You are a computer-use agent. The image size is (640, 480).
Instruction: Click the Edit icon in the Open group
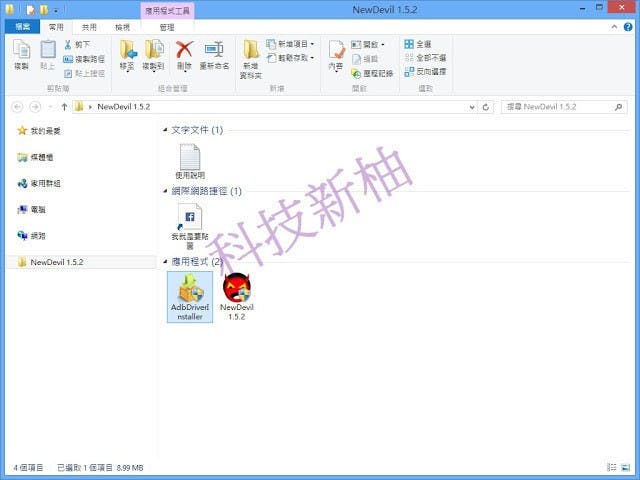pos(356,59)
